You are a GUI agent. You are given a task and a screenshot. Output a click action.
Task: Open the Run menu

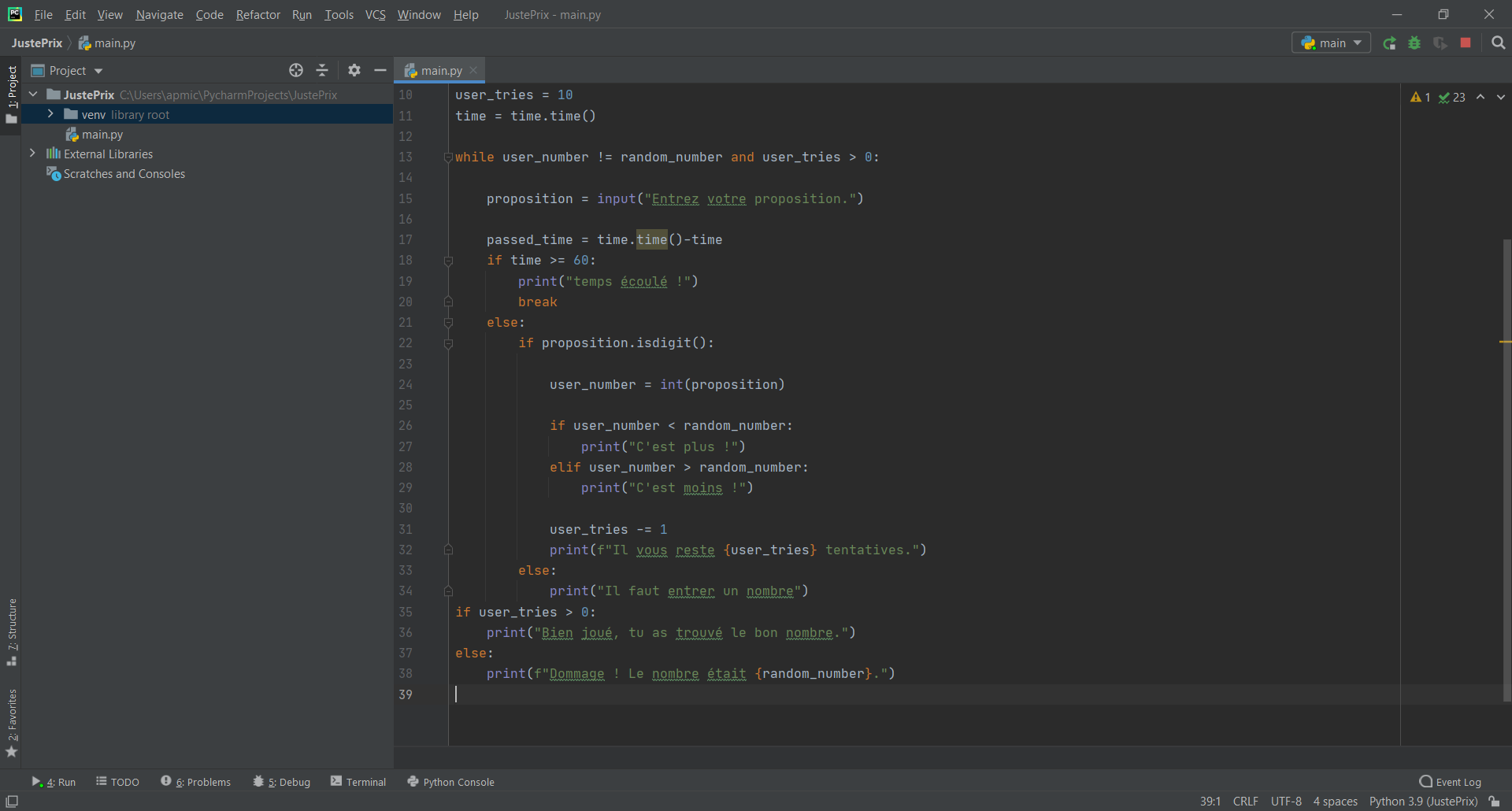click(x=302, y=15)
